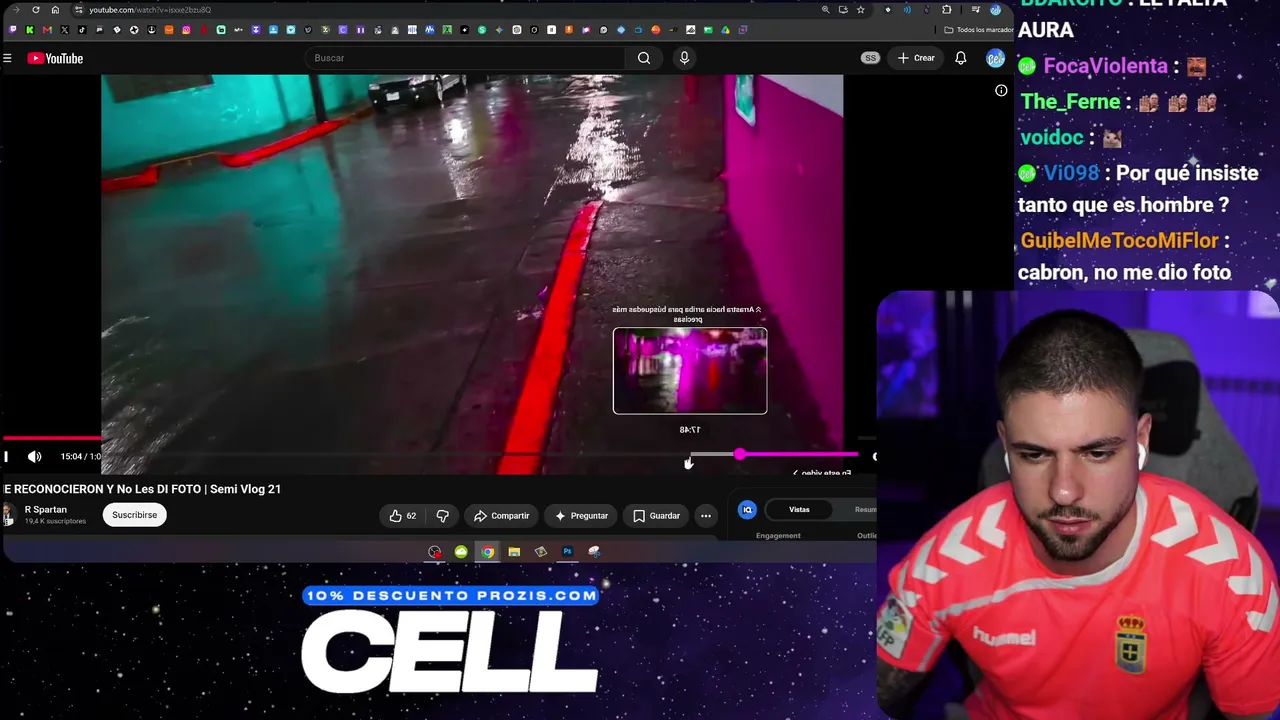Bookmark this page with the star

tap(860, 10)
